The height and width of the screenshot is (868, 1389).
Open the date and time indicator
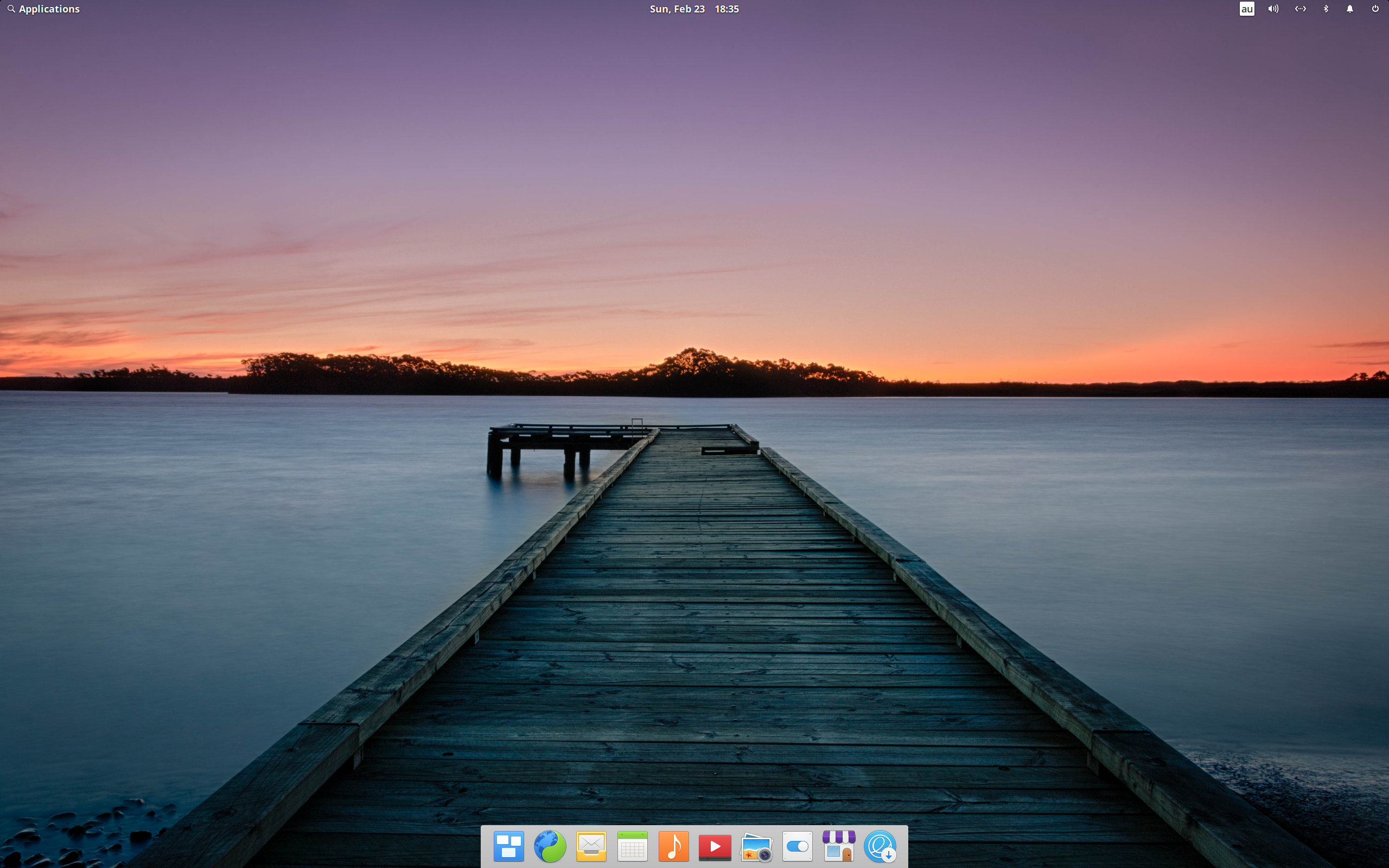tap(694, 9)
